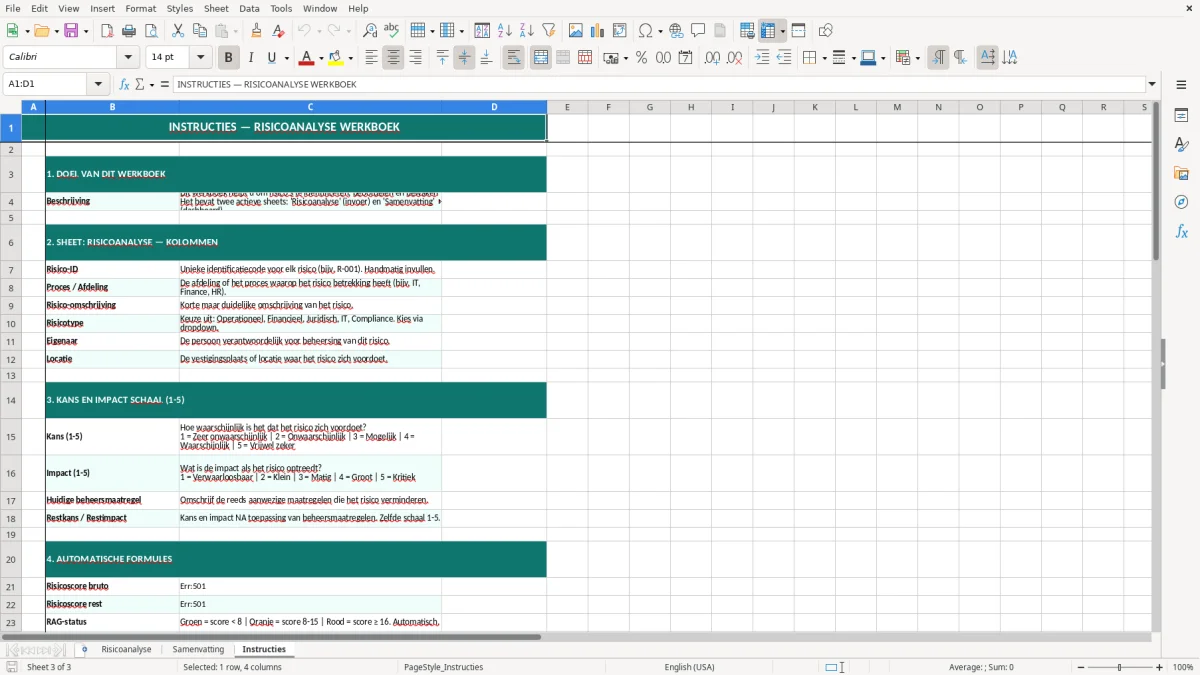
Task: Toggle Center Horizontally alignment button
Action: pos(393,58)
